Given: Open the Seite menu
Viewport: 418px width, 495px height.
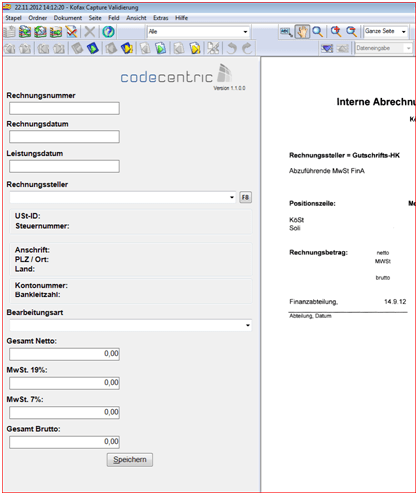Looking at the screenshot, I should click(x=95, y=18).
